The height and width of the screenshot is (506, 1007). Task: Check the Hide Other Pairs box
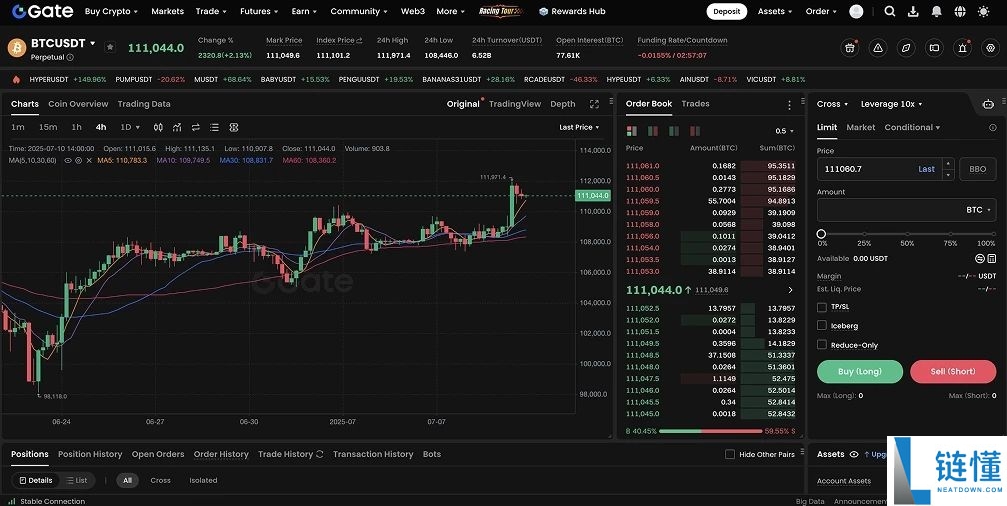pyautogui.click(x=730, y=454)
